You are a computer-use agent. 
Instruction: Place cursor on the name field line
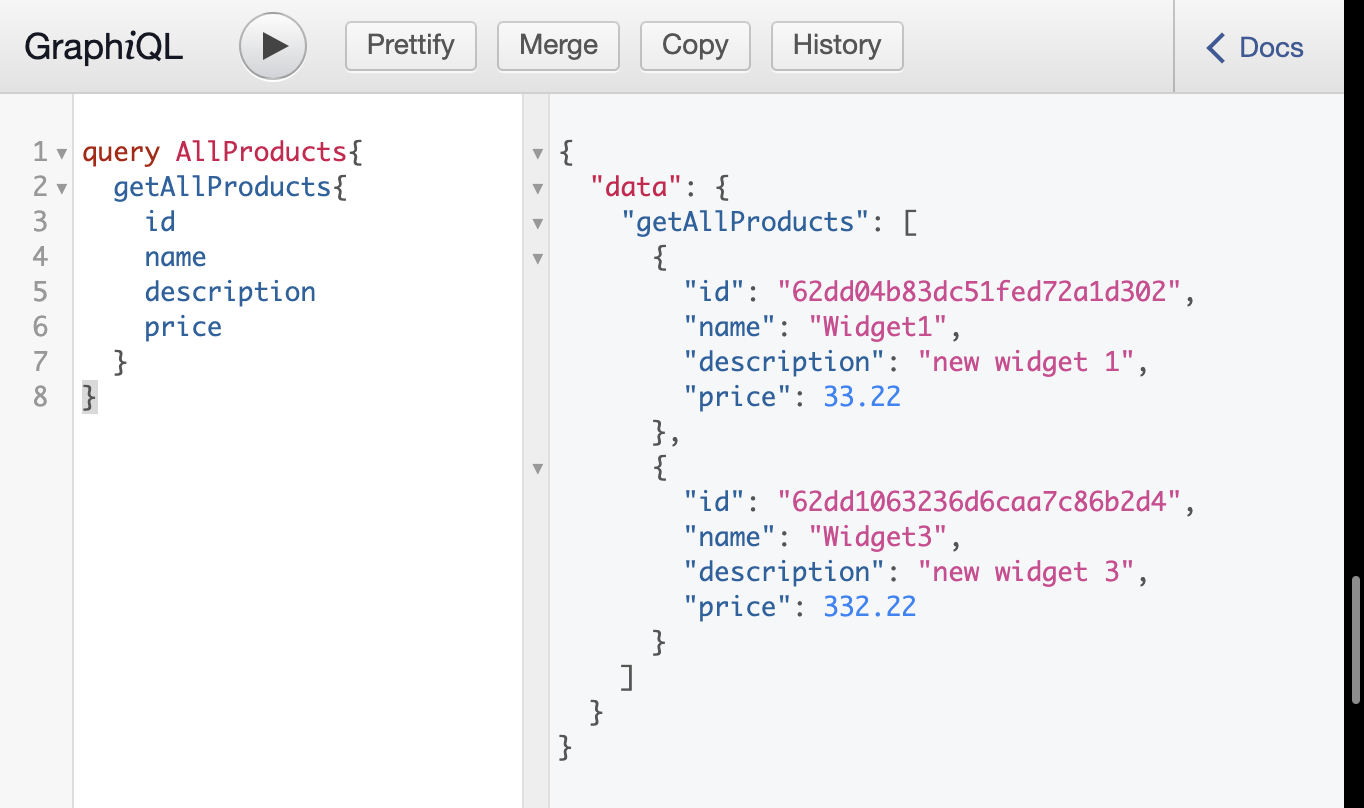pos(175,257)
